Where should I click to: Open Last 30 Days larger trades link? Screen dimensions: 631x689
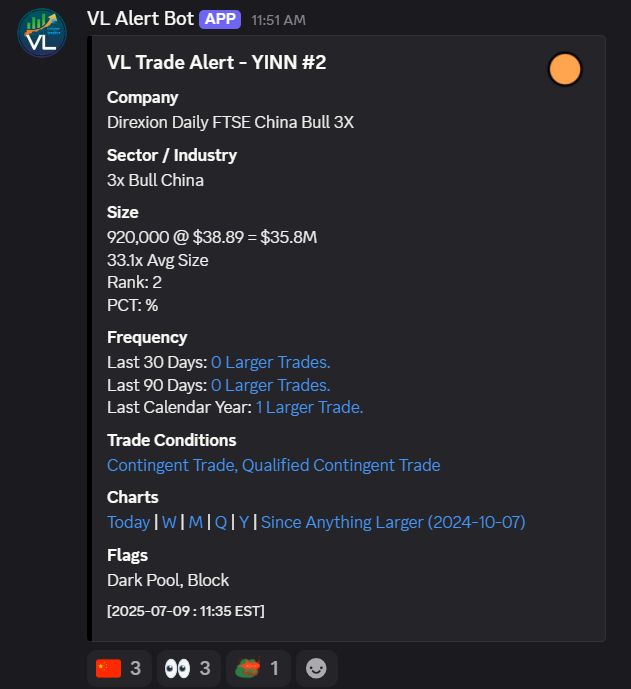point(271,363)
